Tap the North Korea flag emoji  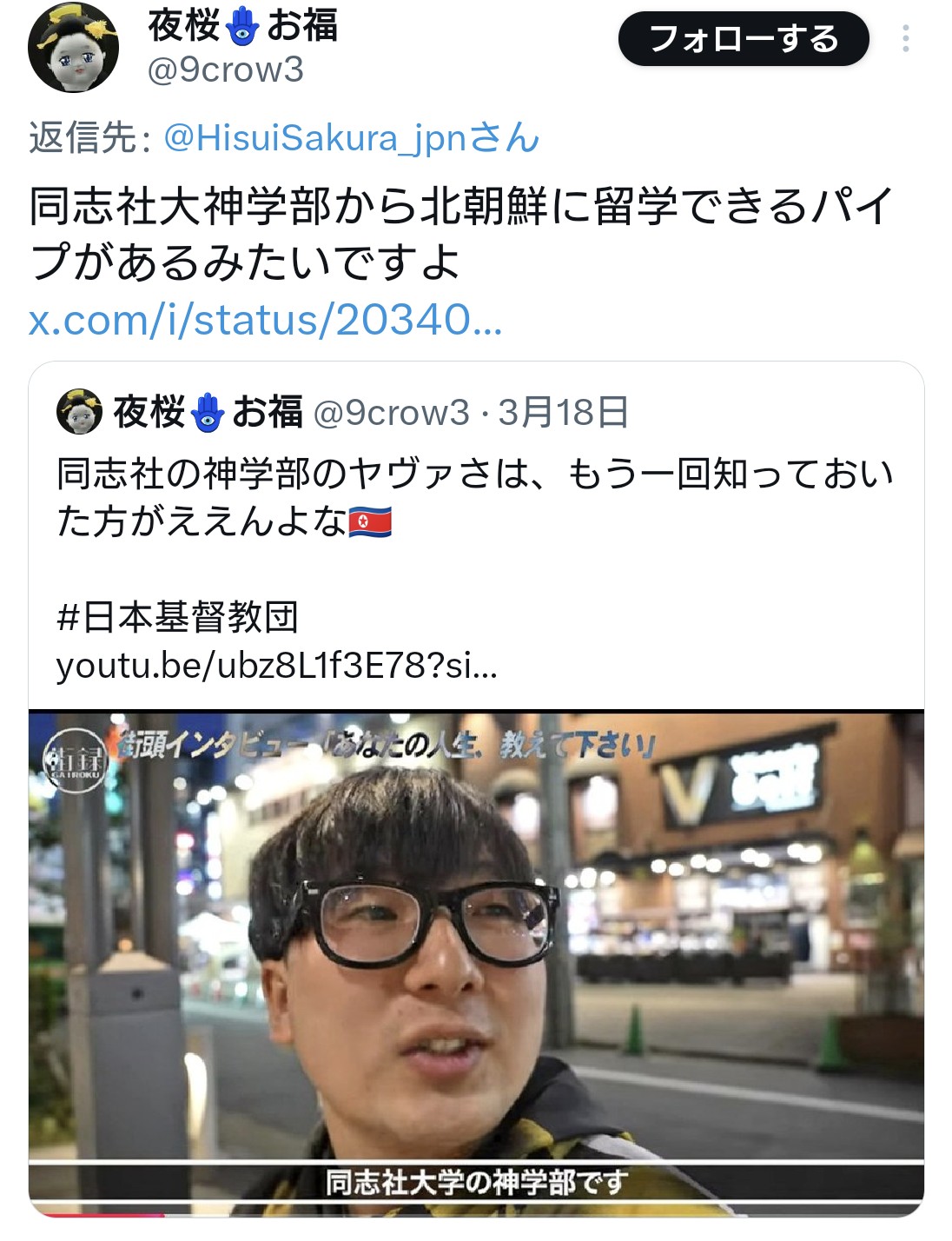370,522
